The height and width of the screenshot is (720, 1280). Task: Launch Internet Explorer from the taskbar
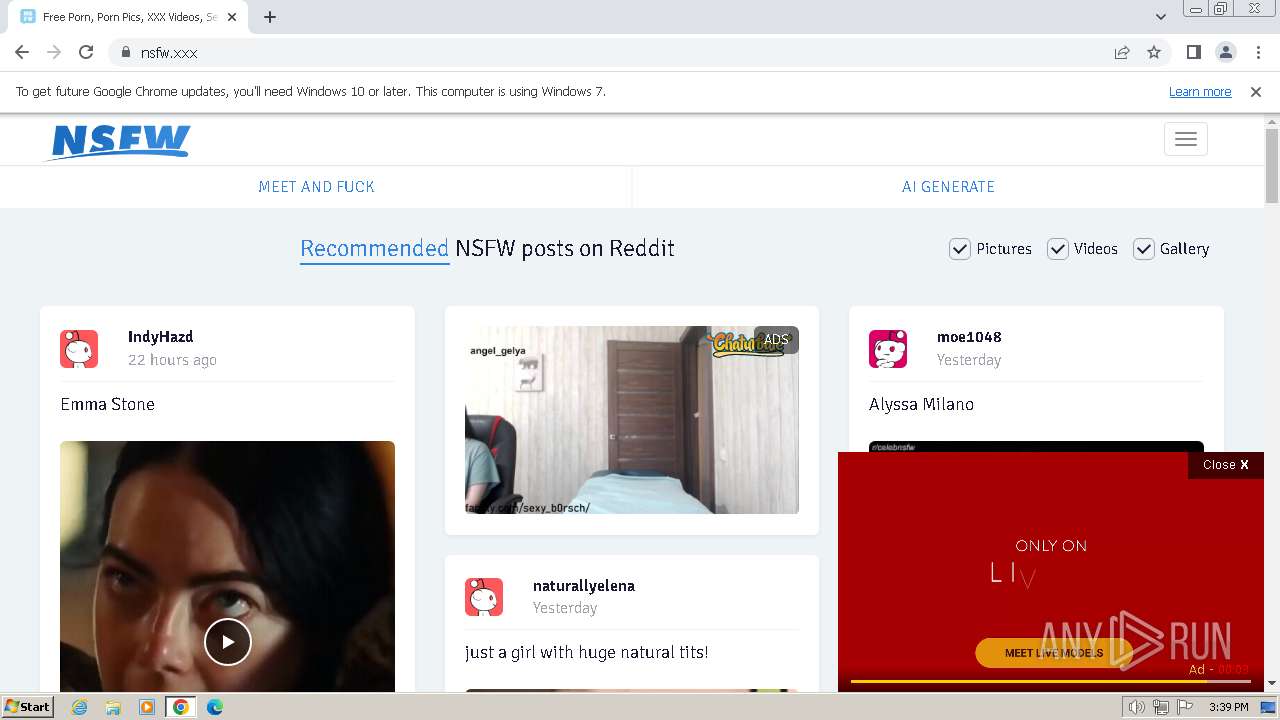[80, 707]
